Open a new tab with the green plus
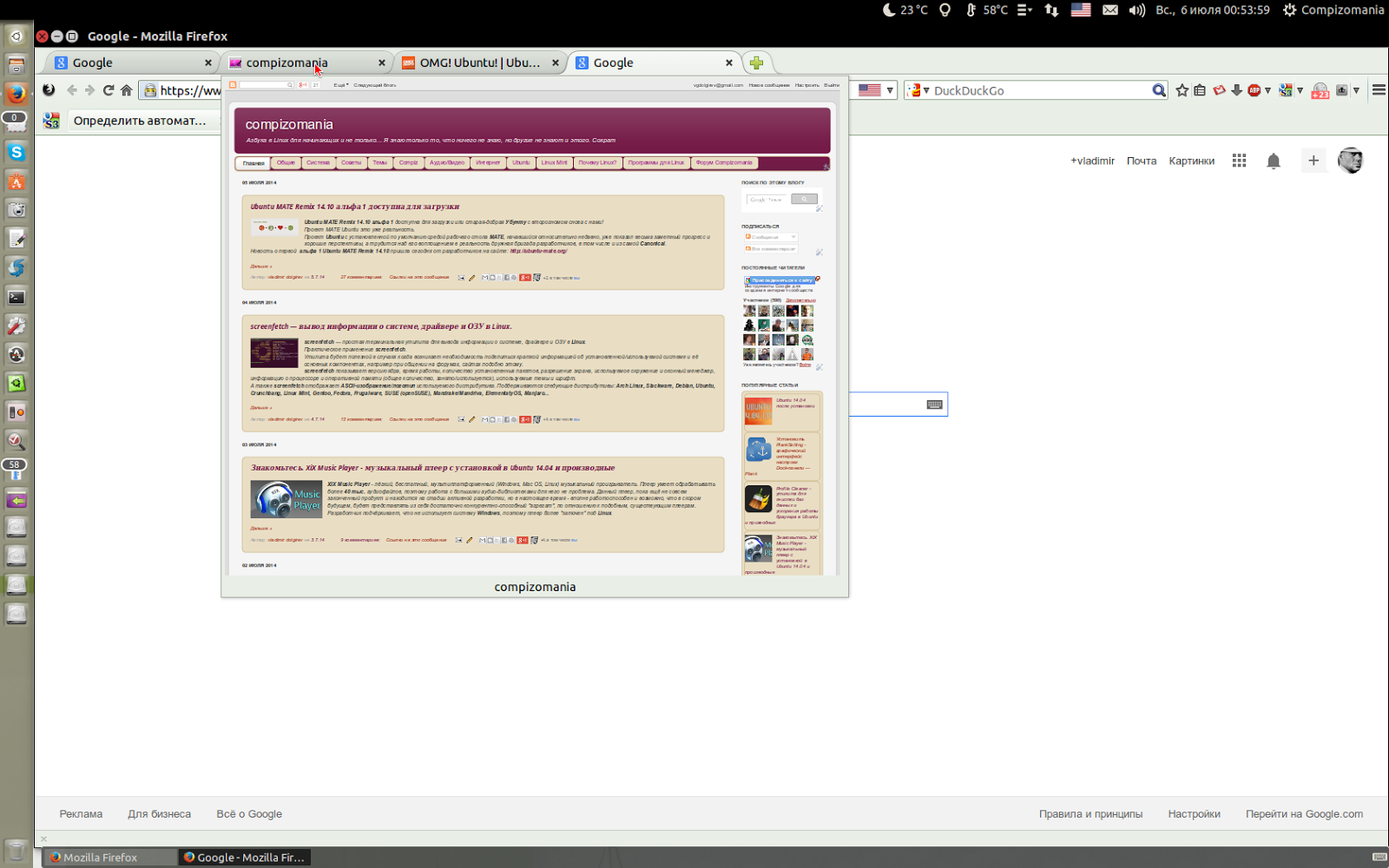This screenshot has height=868, width=1389. pyautogui.click(x=756, y=62)
